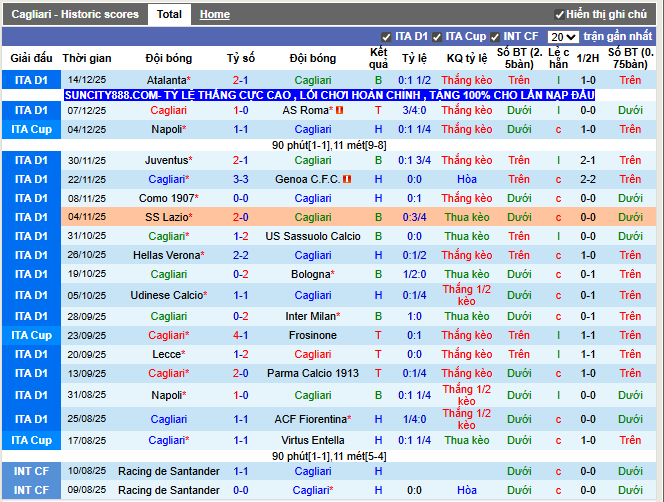Click half-time score 2-2 in Genoa row

click(588, 179)
